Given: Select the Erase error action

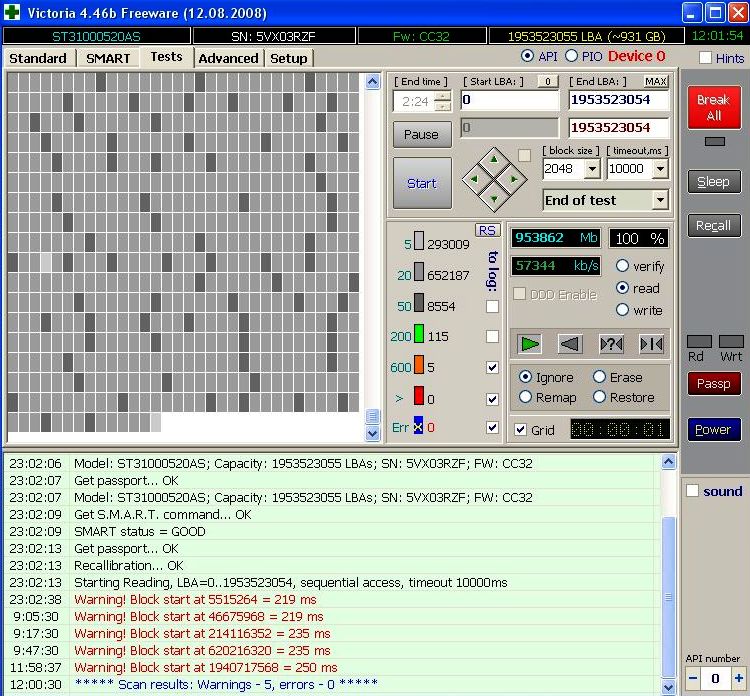Looking at the screenshot, I should coord(599,377).
